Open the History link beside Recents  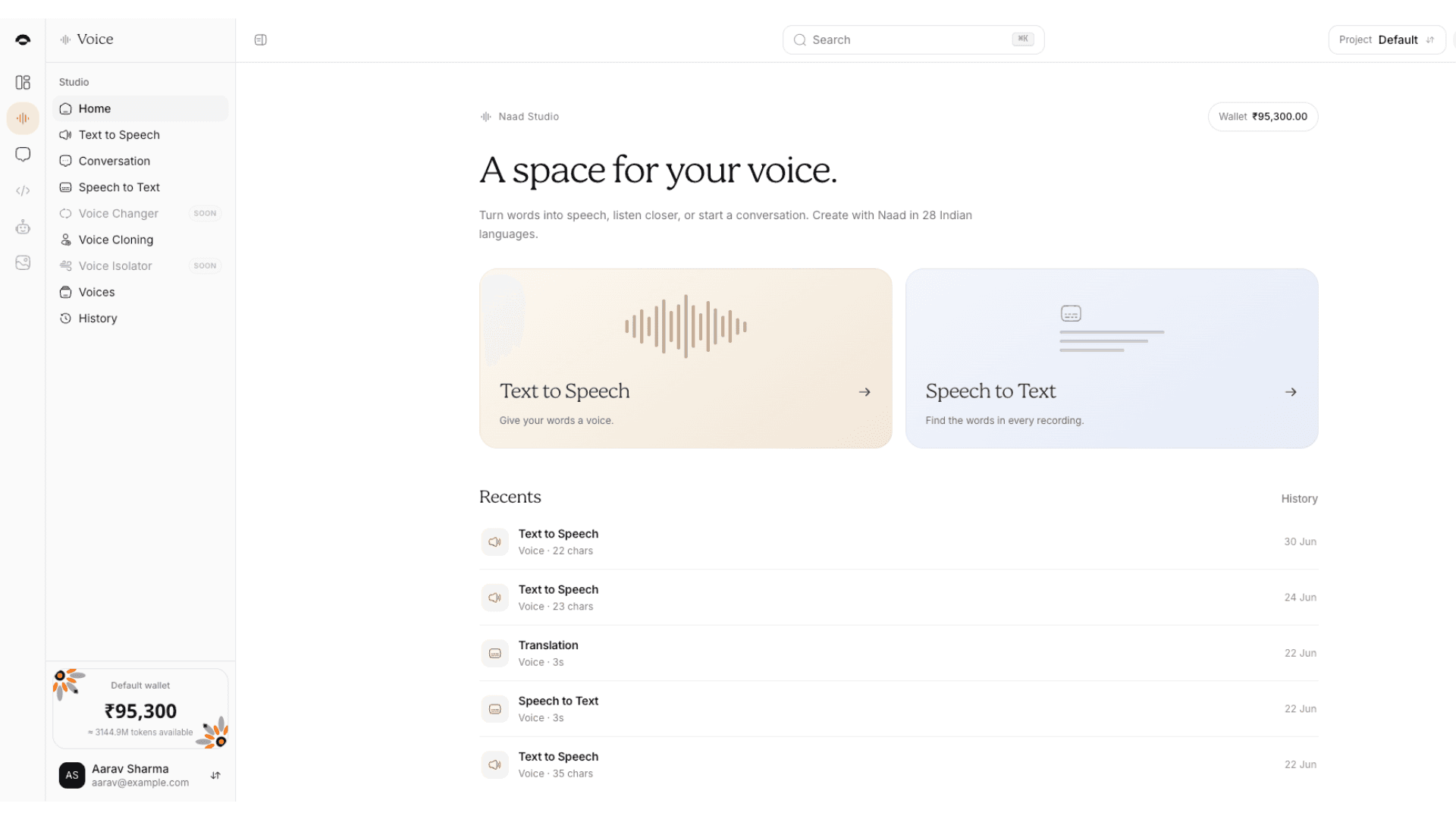click(x=1299, y=499)
